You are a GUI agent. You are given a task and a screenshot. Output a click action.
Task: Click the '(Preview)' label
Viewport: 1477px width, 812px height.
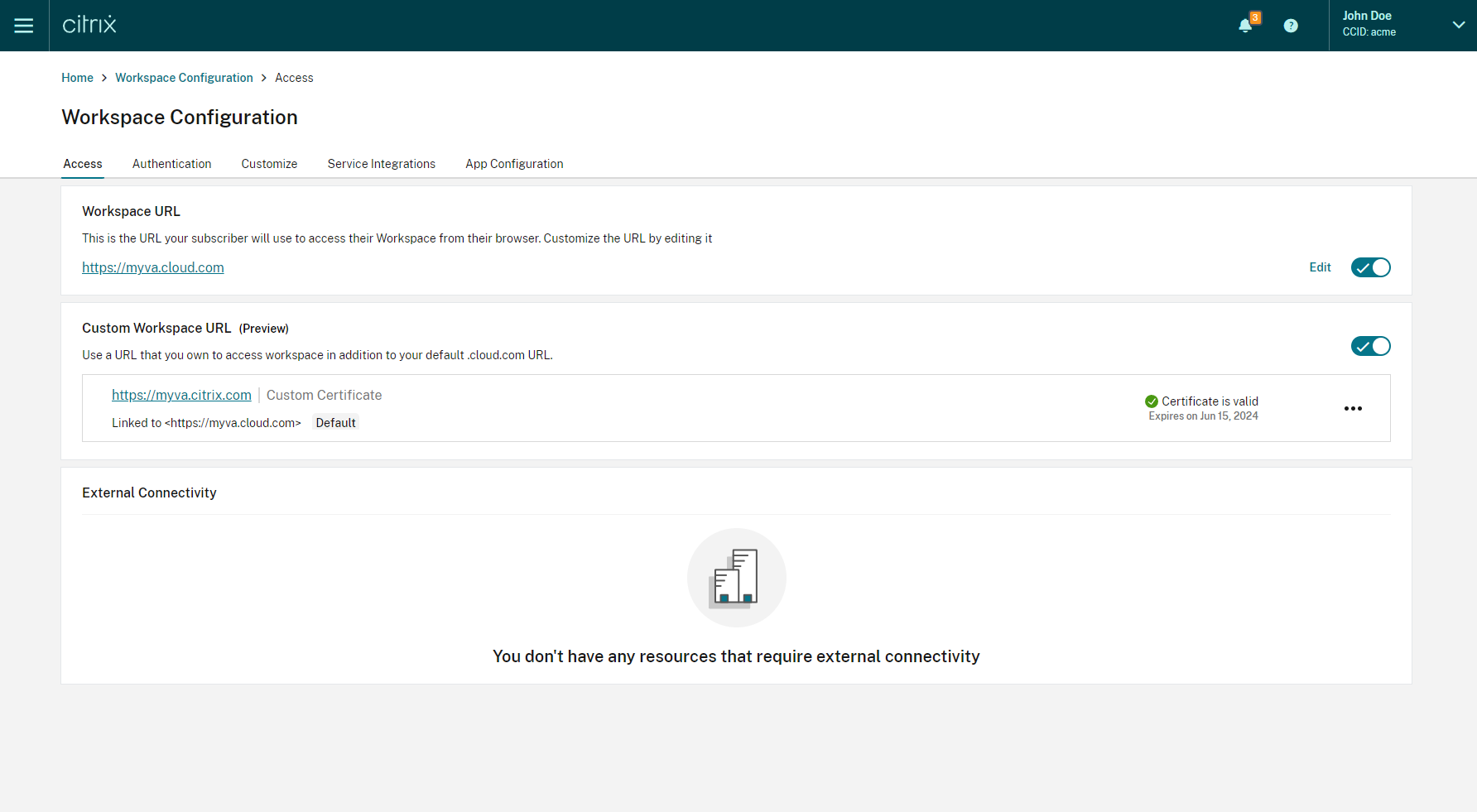[264, 329]
